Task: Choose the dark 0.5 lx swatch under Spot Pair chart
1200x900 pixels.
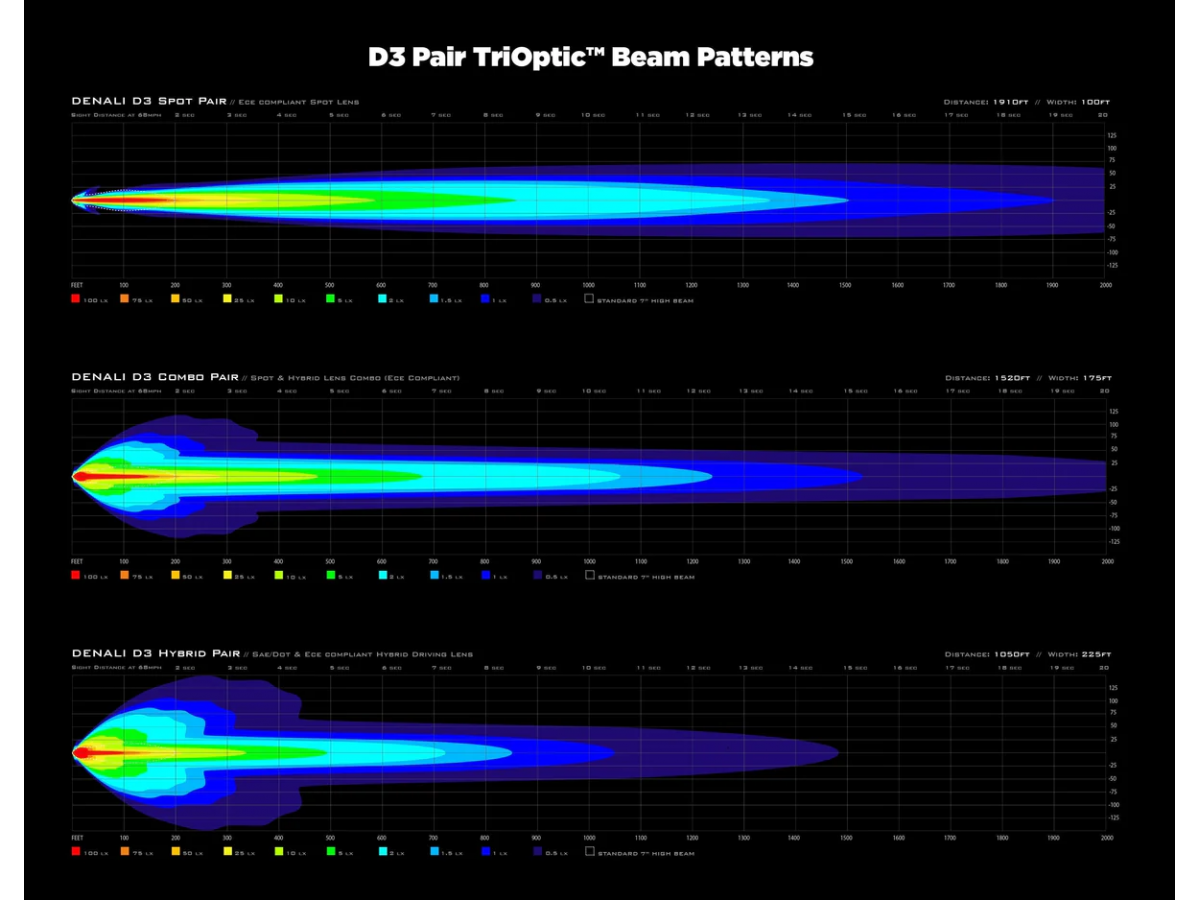Action: tap(537, 299)
